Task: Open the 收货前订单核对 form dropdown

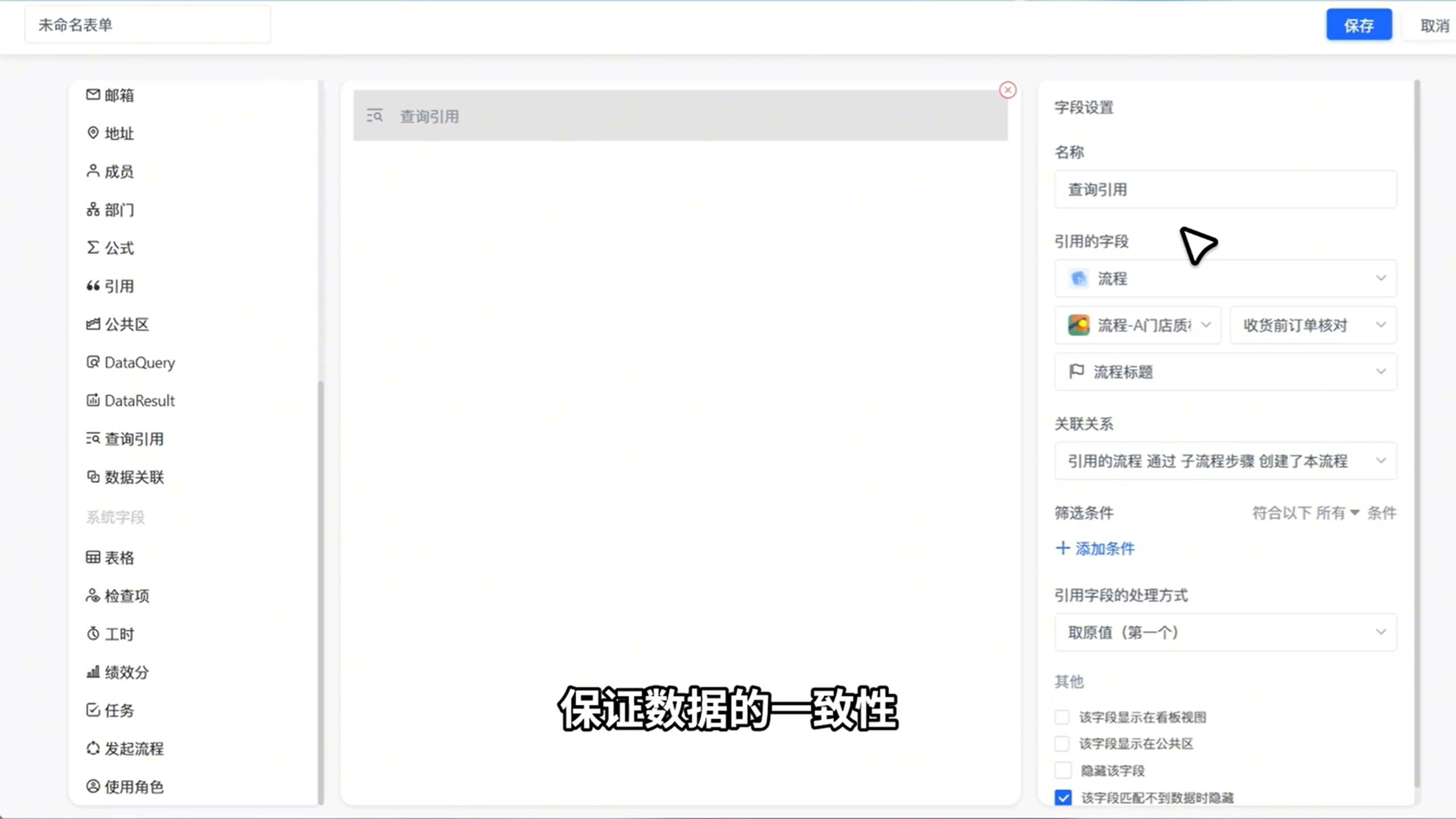Action: pyautogui.click(x=1313, y=325)
